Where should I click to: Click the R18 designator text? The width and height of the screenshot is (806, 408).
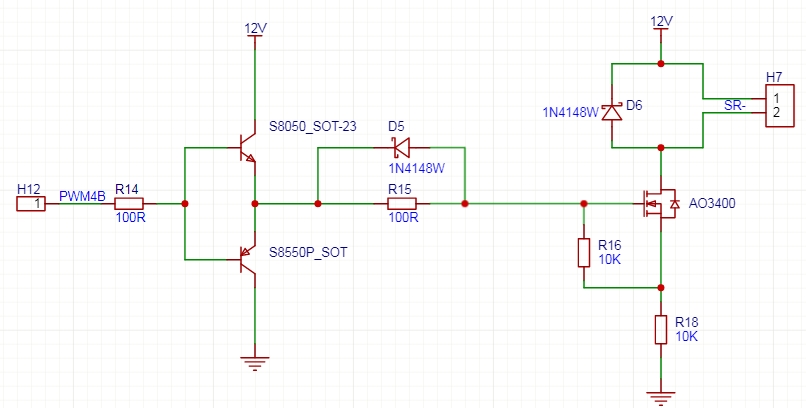click(x=686, y=322)
